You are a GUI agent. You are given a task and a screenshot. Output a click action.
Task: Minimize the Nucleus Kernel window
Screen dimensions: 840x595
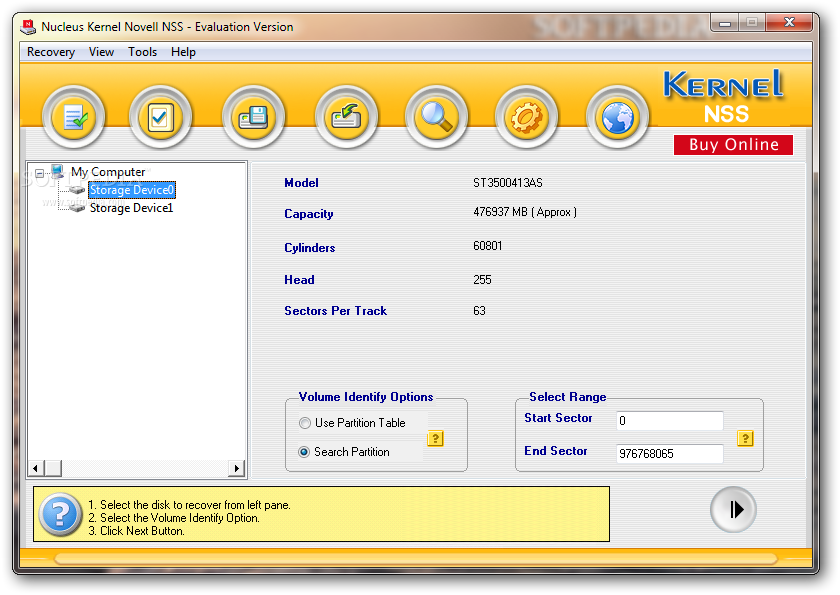(x=725, y=22)
